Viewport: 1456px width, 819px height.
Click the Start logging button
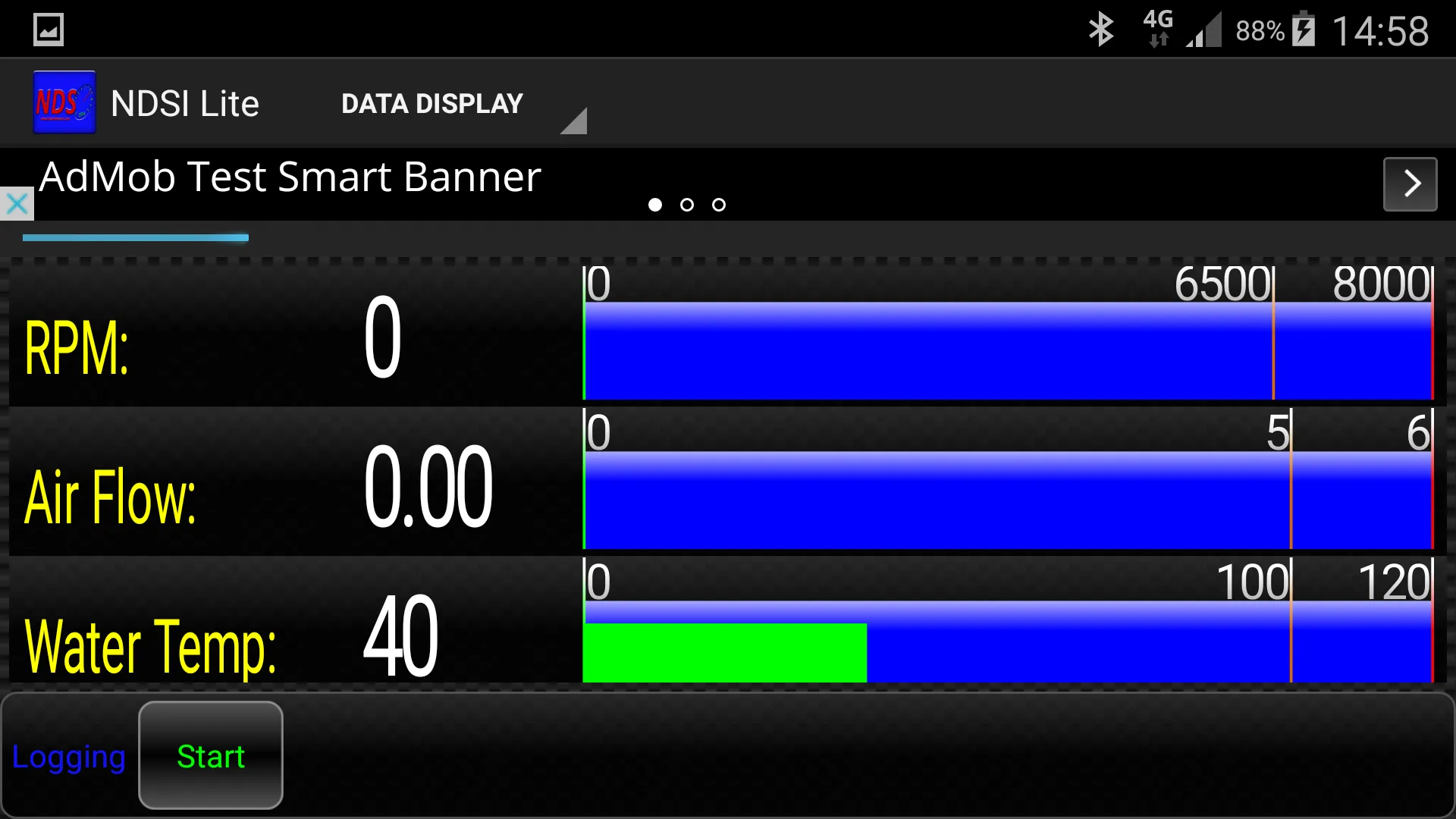tap(211, 756)
